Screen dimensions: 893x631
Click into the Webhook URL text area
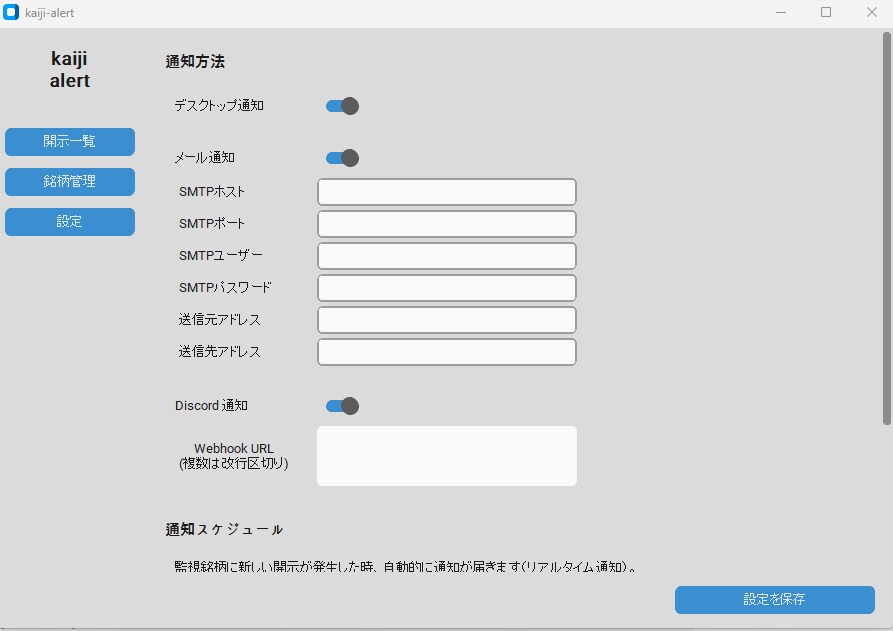tap(446, 456)
